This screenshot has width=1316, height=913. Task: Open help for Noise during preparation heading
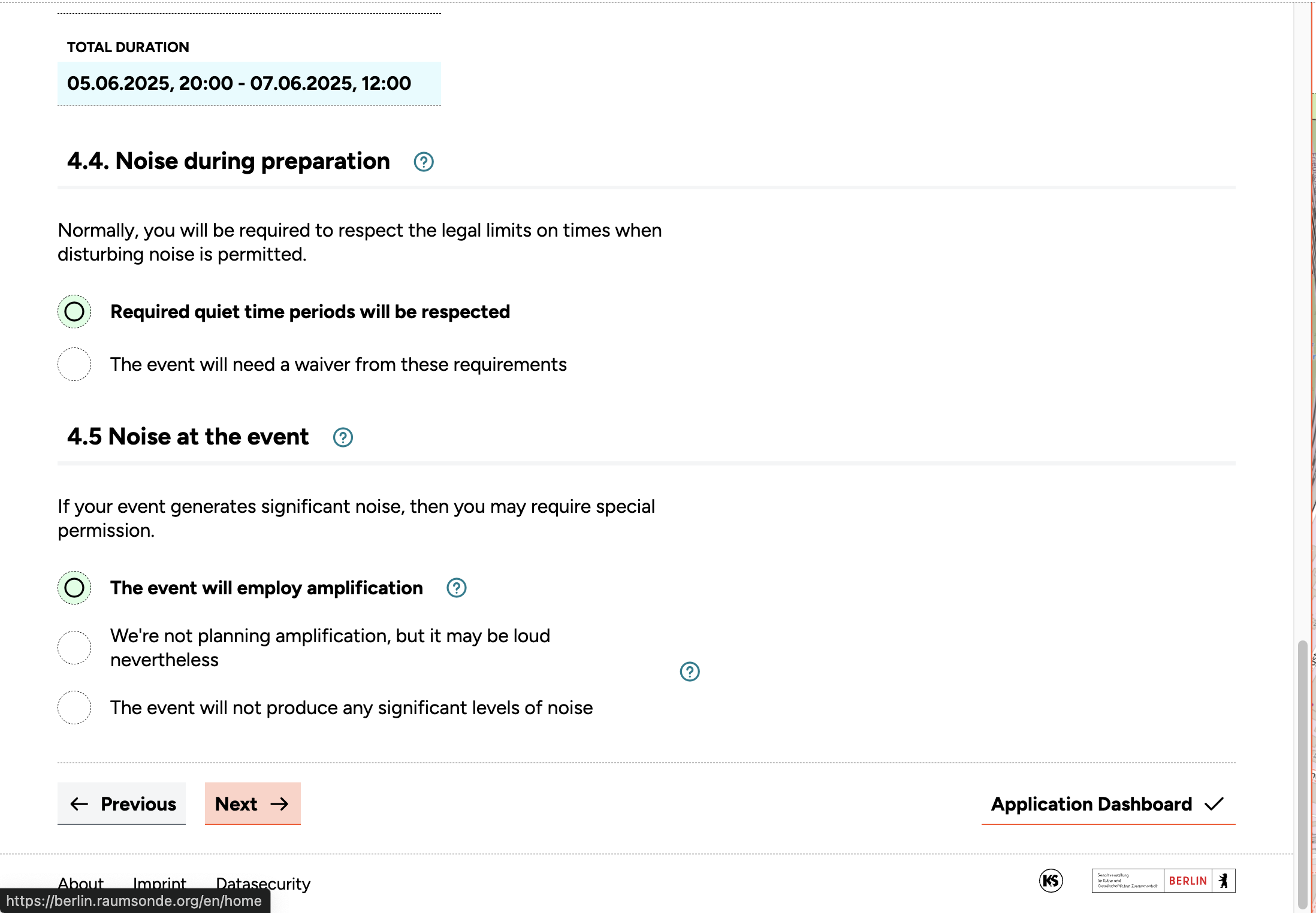point(424,162)
